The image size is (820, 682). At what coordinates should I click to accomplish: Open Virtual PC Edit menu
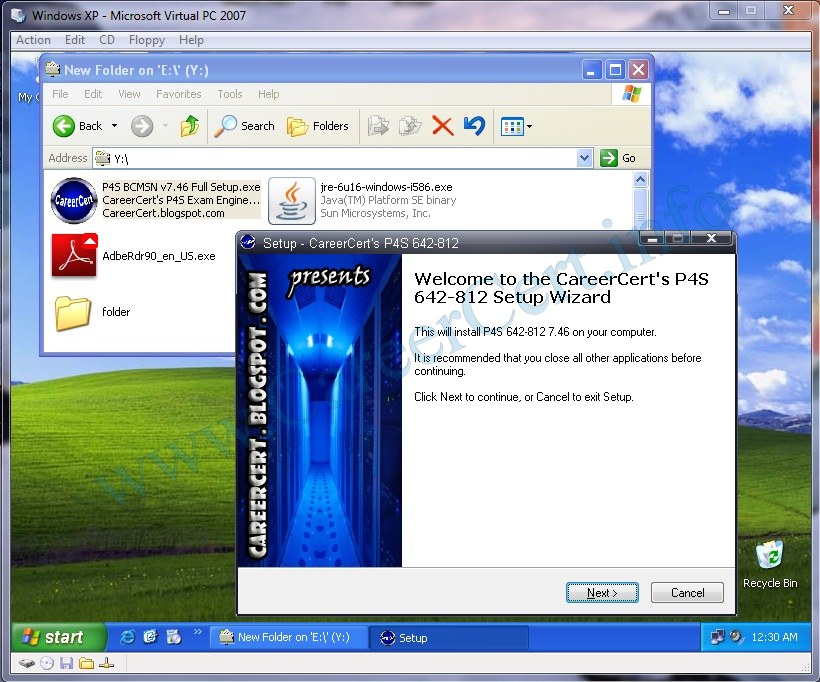pyautogui.click(x=75, y=40)
